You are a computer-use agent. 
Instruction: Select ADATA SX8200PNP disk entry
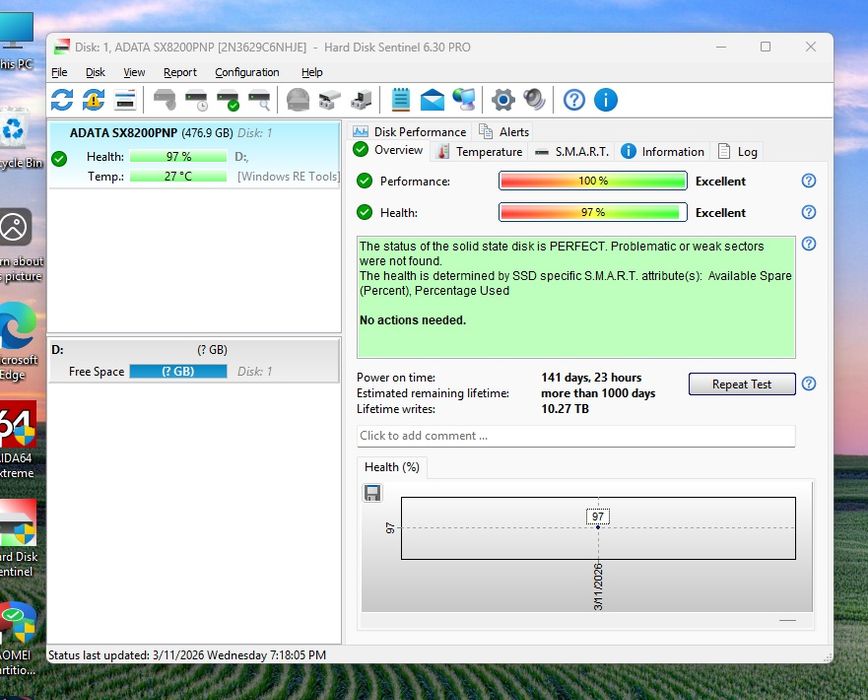pos(194,155)
